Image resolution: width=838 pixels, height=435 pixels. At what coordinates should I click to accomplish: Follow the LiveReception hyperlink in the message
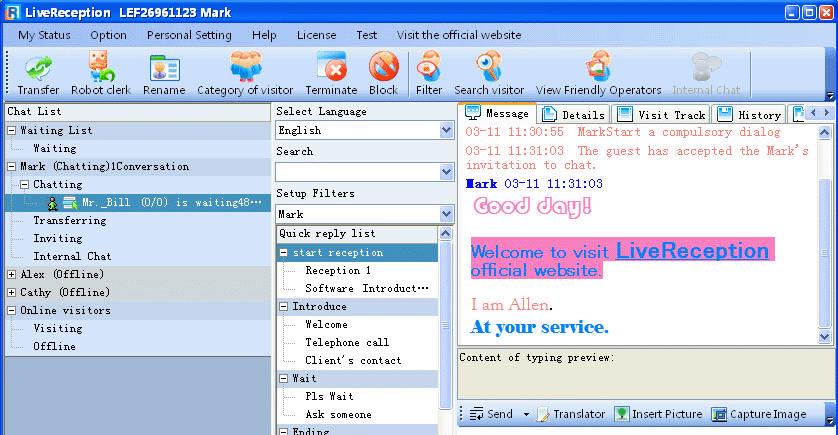point(692,251)
